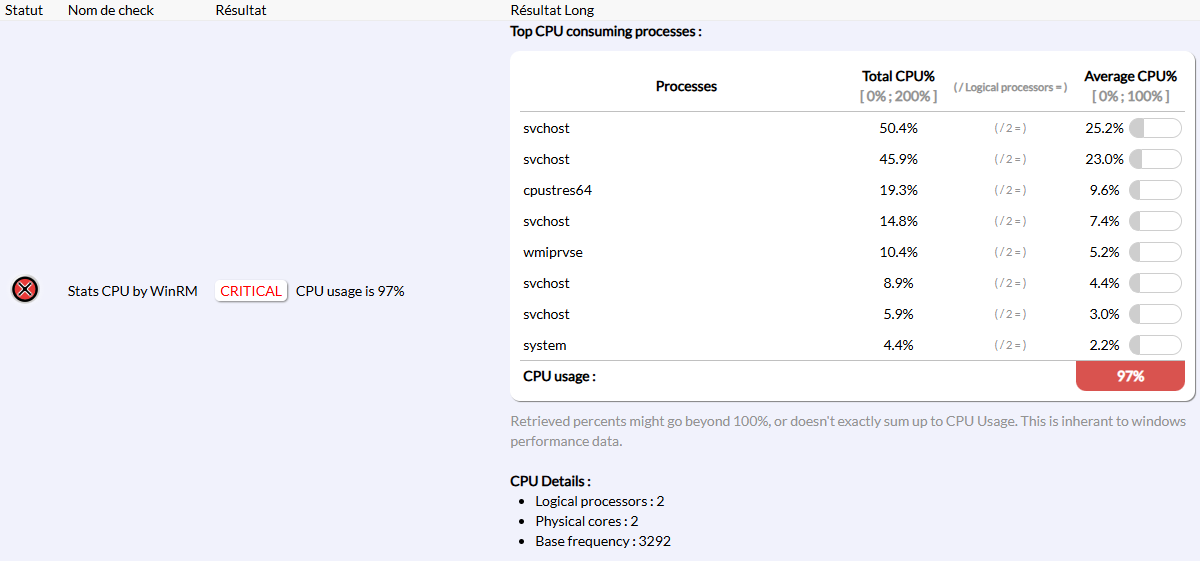Click the CRITICAL status badge
The height and width of the screenshot is (561, 1200).
coord(251,291)
